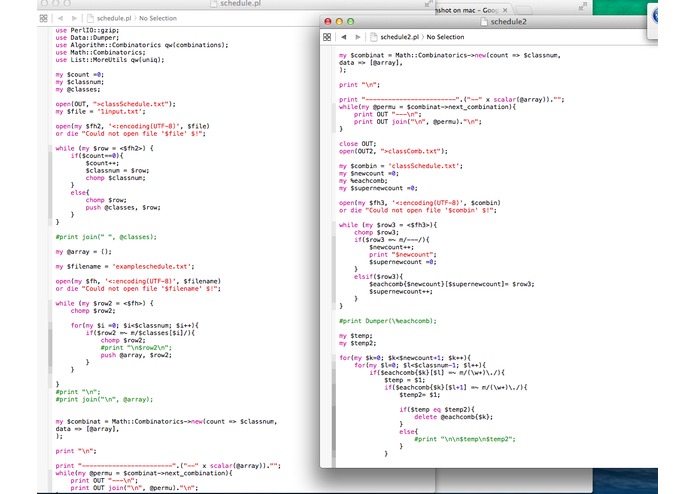Click the line 'if($temp eq $temp2){'
The height and width of the screenshot is (494, 695).
(437, 410)
